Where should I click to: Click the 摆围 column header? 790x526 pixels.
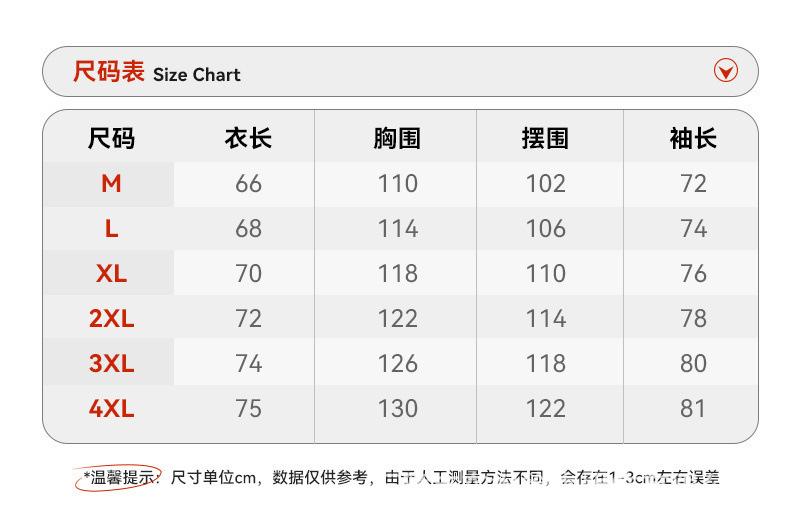(x=545, y=138)
